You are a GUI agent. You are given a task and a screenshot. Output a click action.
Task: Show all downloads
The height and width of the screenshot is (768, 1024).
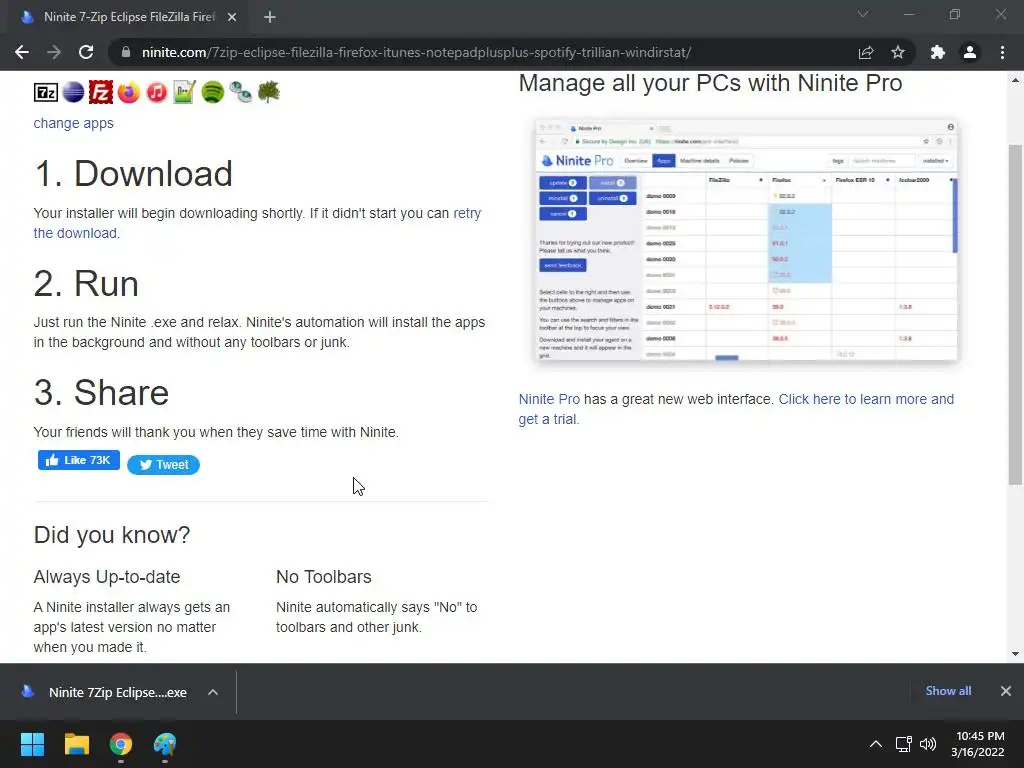[948, 691]
